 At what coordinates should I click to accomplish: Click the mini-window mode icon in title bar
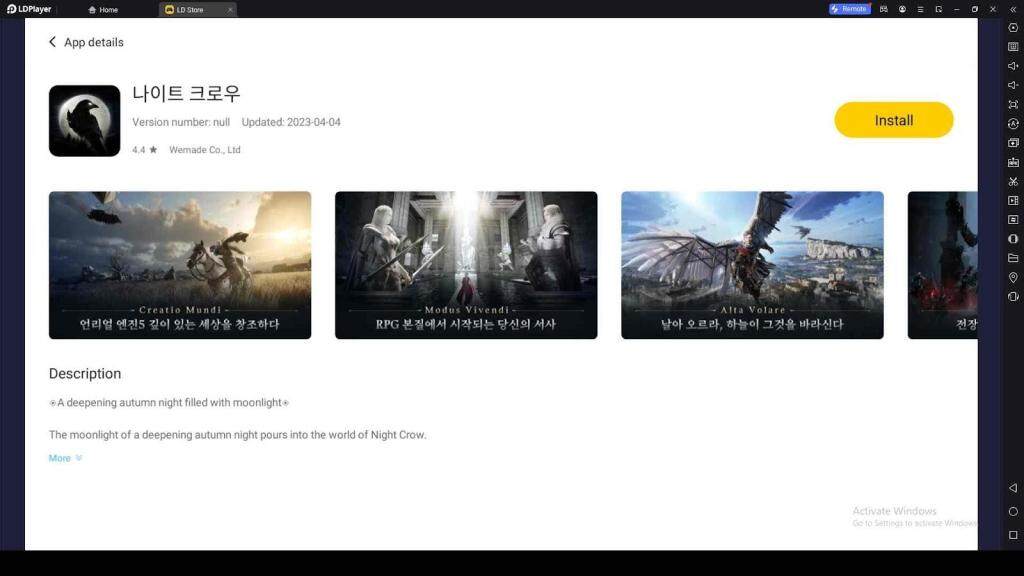pyautogui.click(x=938, y=9)
